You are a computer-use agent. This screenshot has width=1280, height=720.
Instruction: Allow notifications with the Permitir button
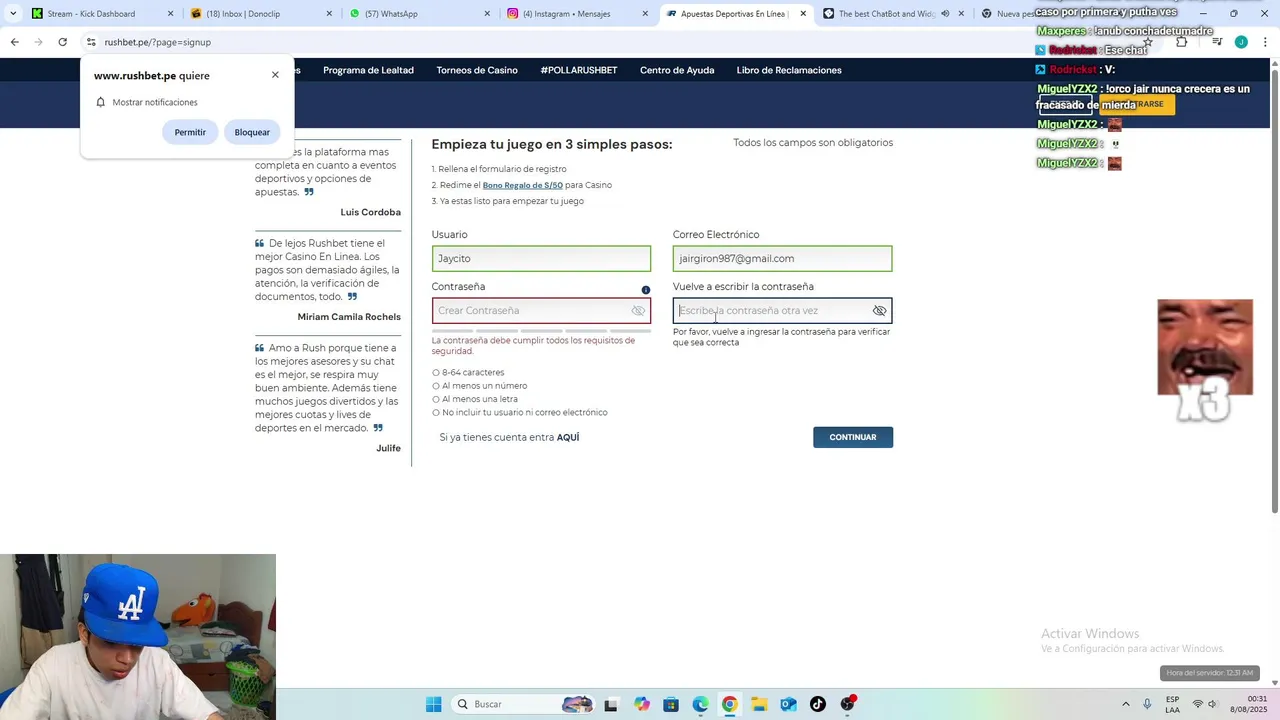pos(190,132)
